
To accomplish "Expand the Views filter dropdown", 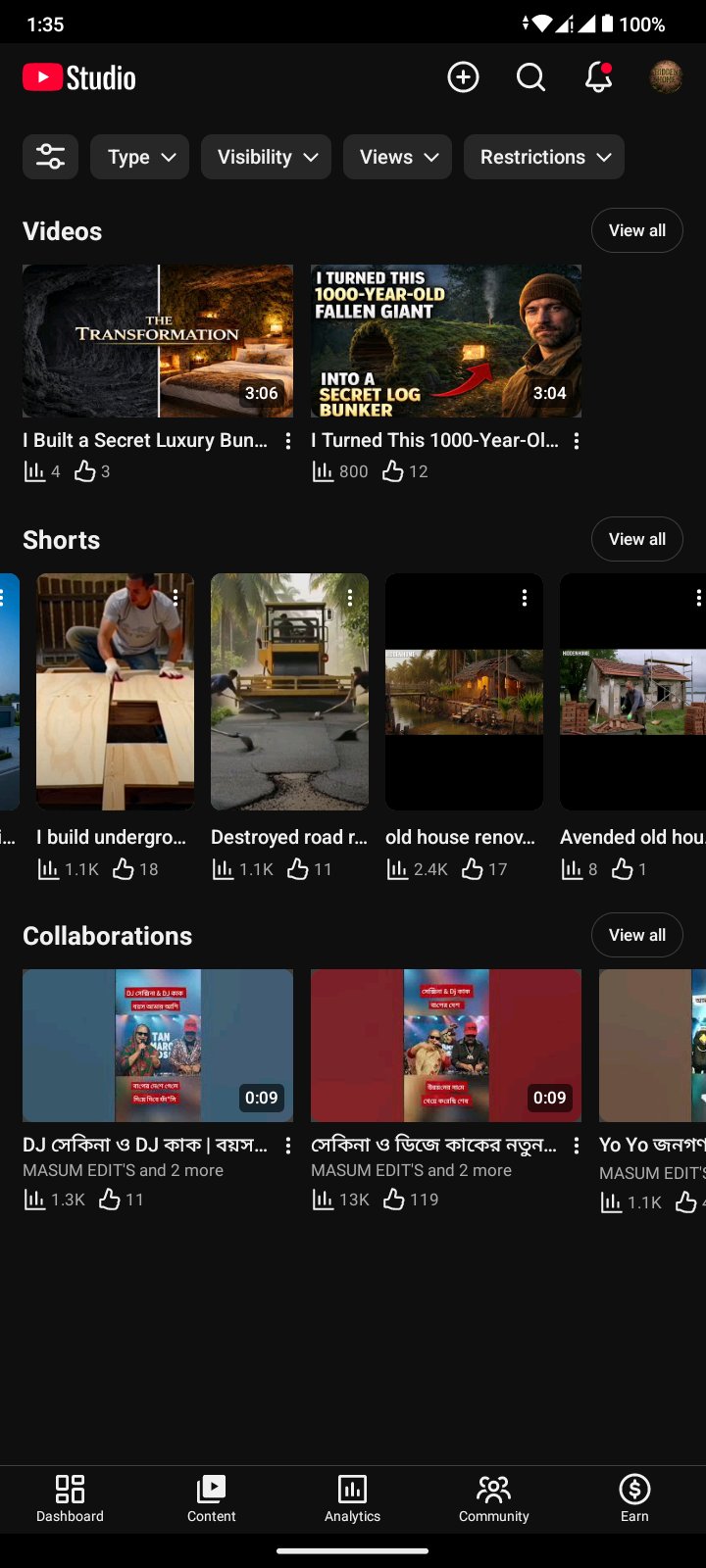I will coord(397,157).
